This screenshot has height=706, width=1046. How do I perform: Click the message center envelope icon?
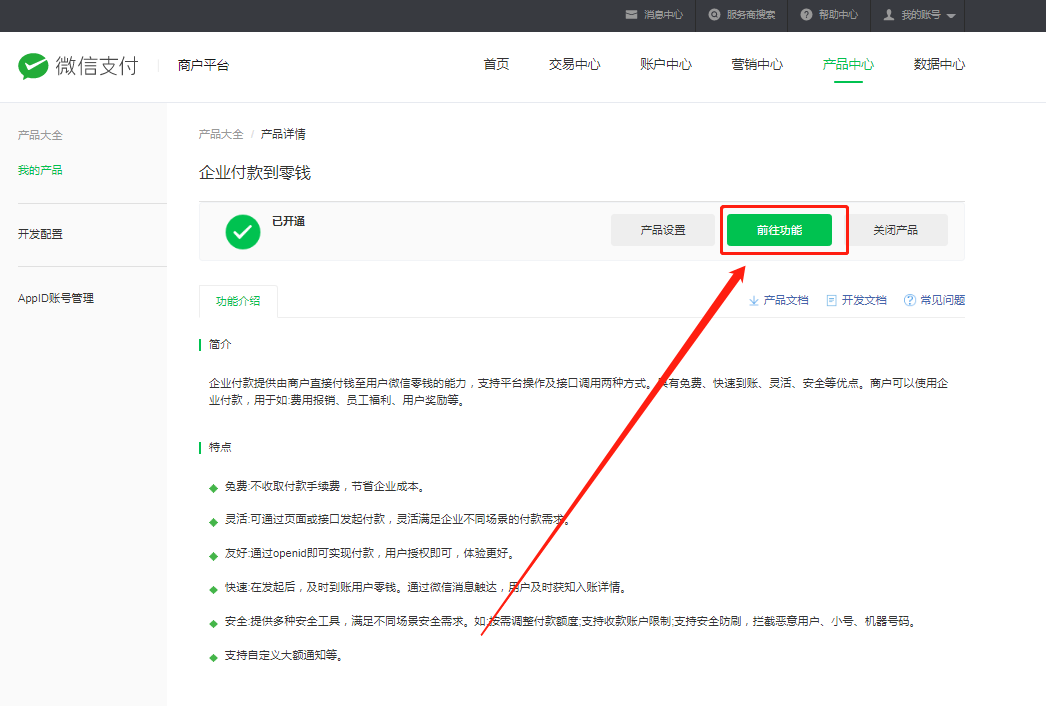tap(631, 15)
